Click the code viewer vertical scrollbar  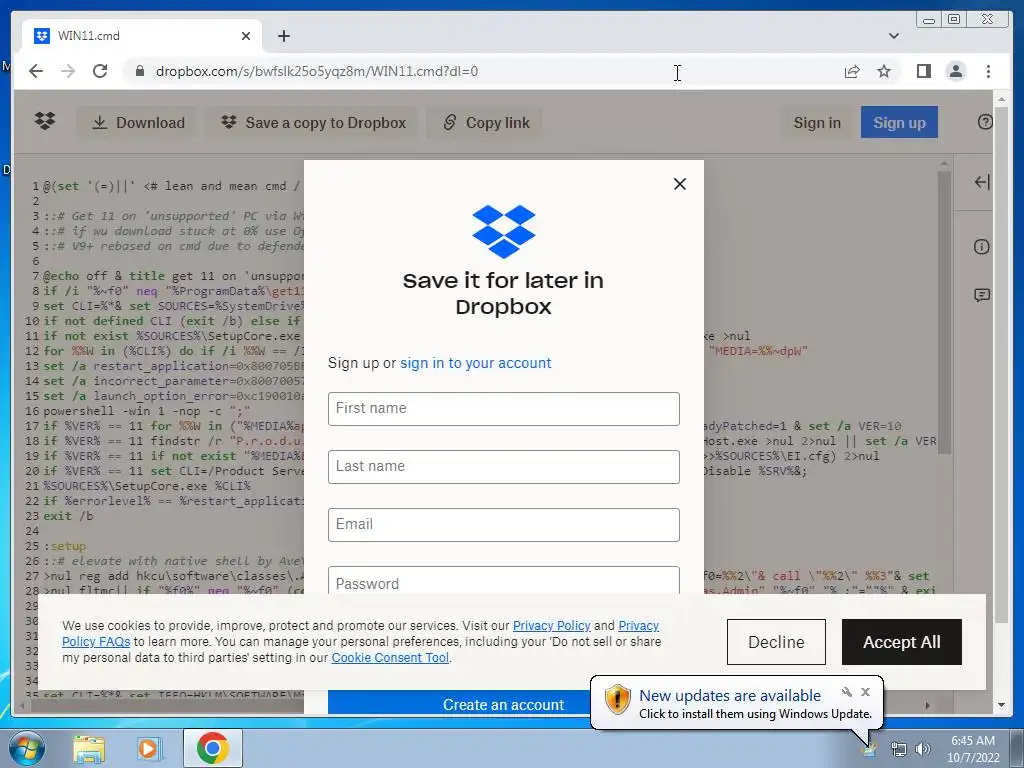[944, 313]
